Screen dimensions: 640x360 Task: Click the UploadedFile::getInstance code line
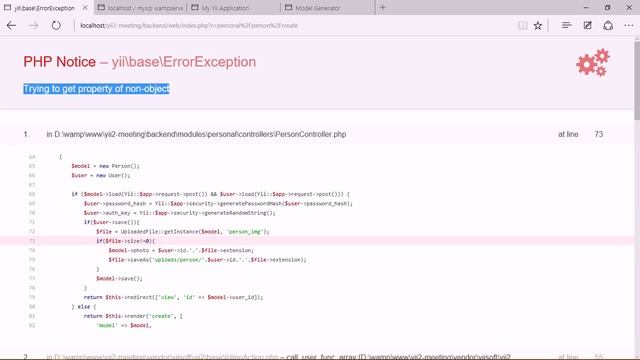pyautogui.click(x=183, y=231)
